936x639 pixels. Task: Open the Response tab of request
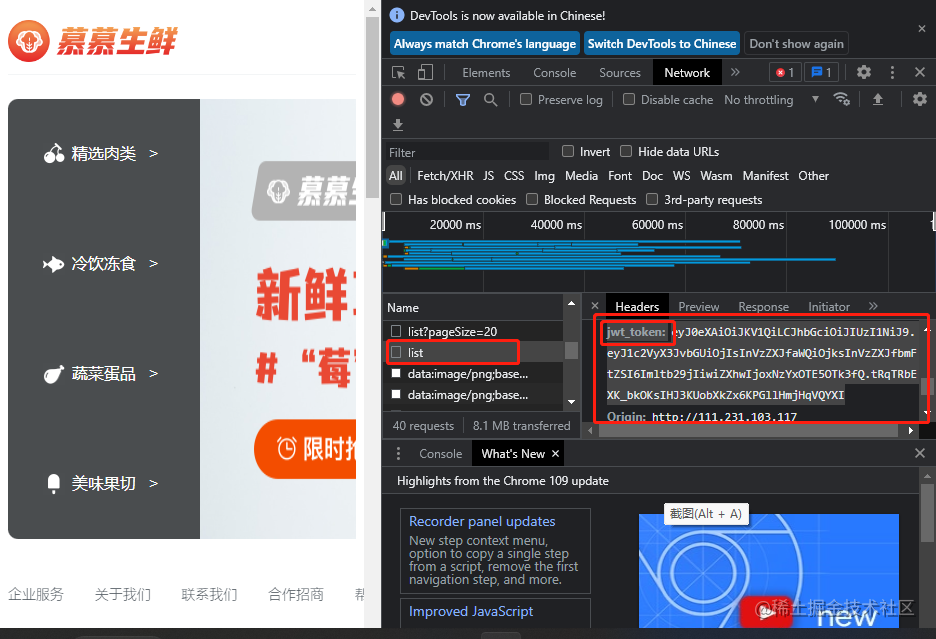click(x=763, y=306)
